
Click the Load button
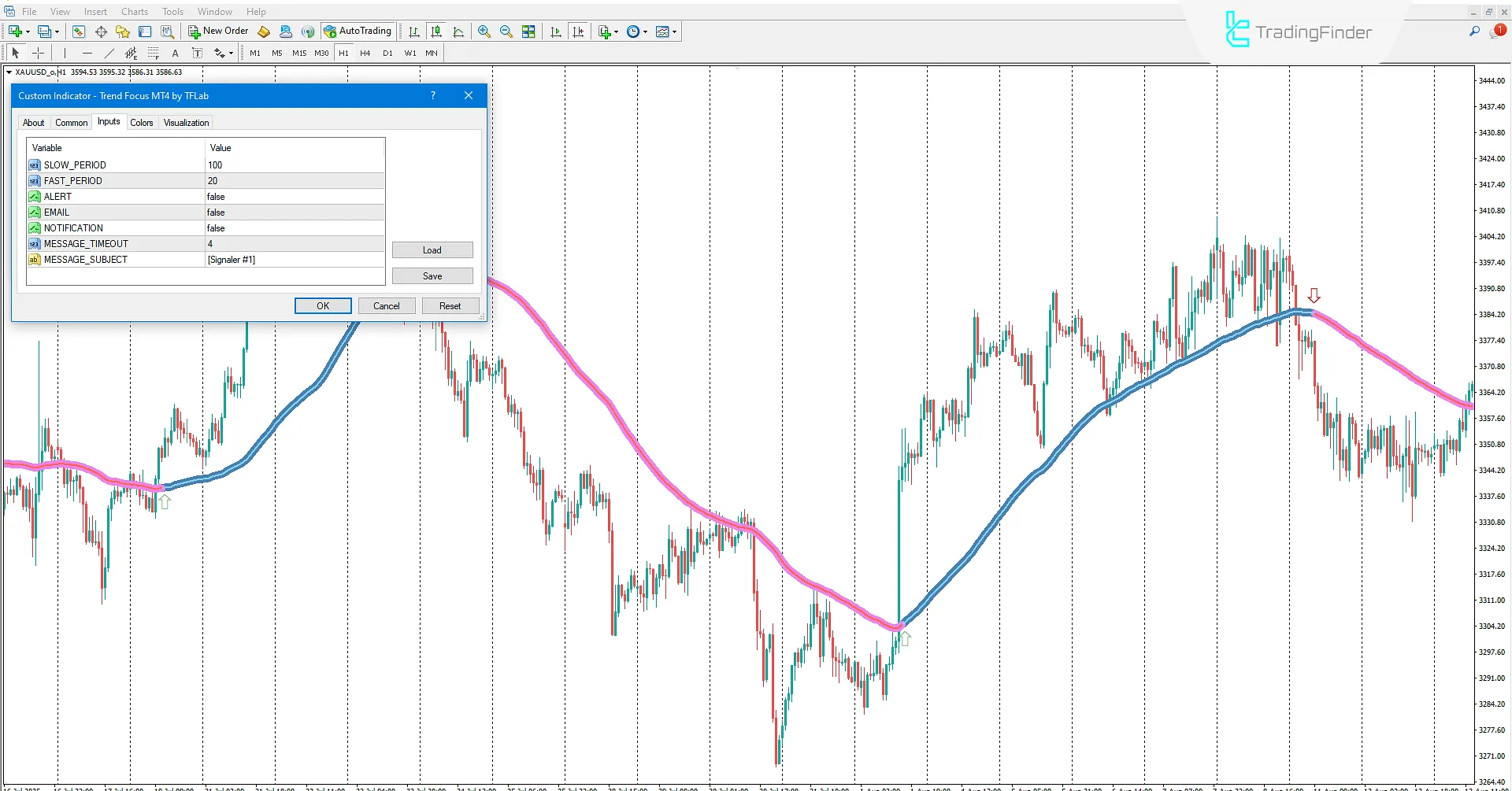click(432, 249)
